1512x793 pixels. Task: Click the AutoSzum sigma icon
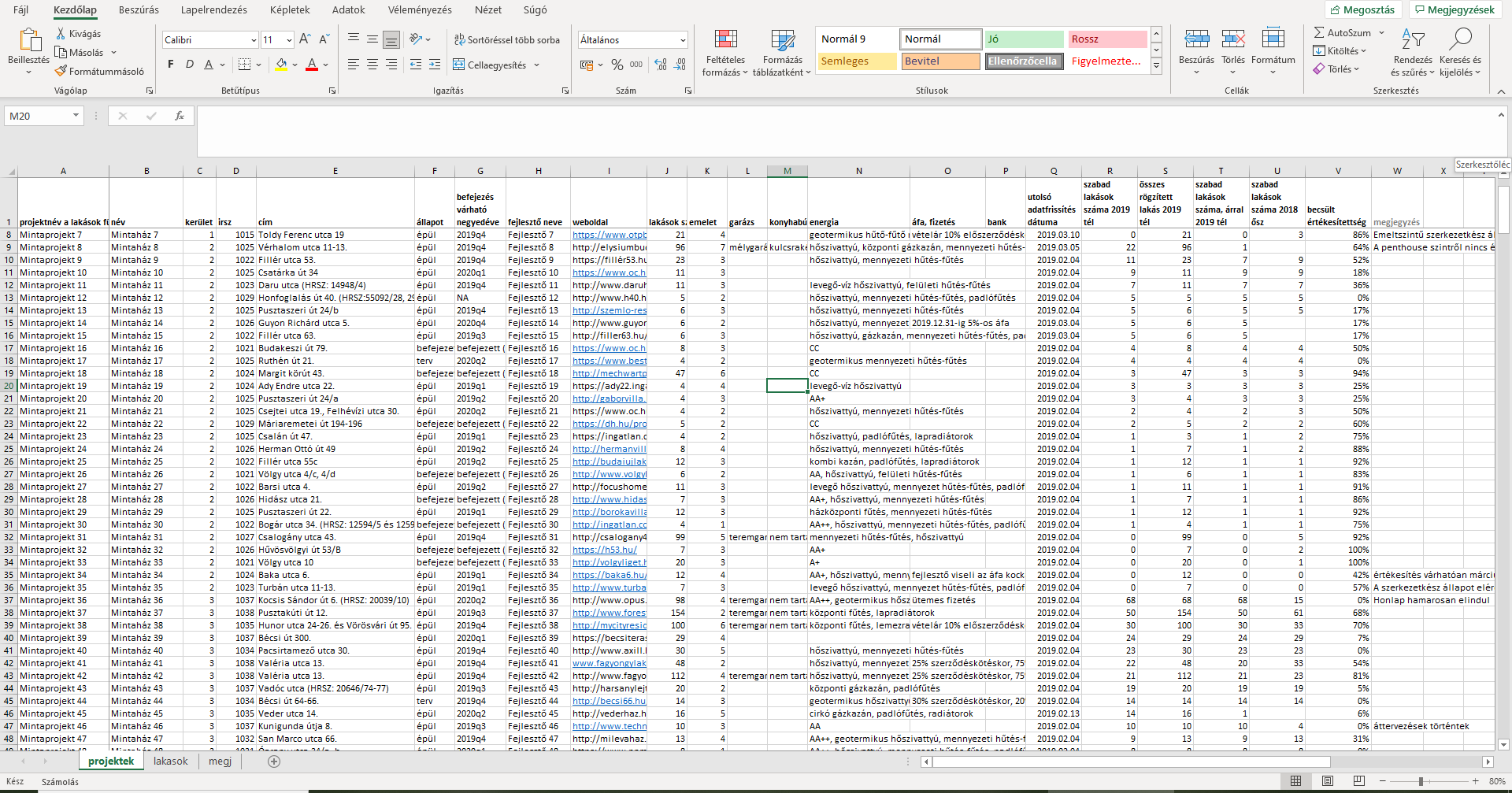1319,33
